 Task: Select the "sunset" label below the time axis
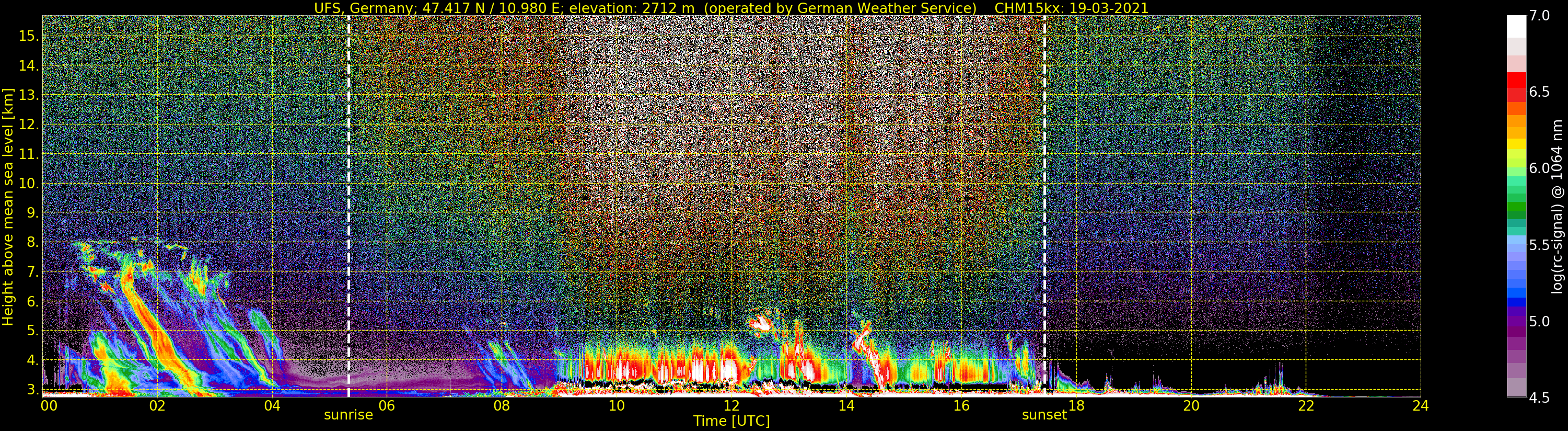1044,415
